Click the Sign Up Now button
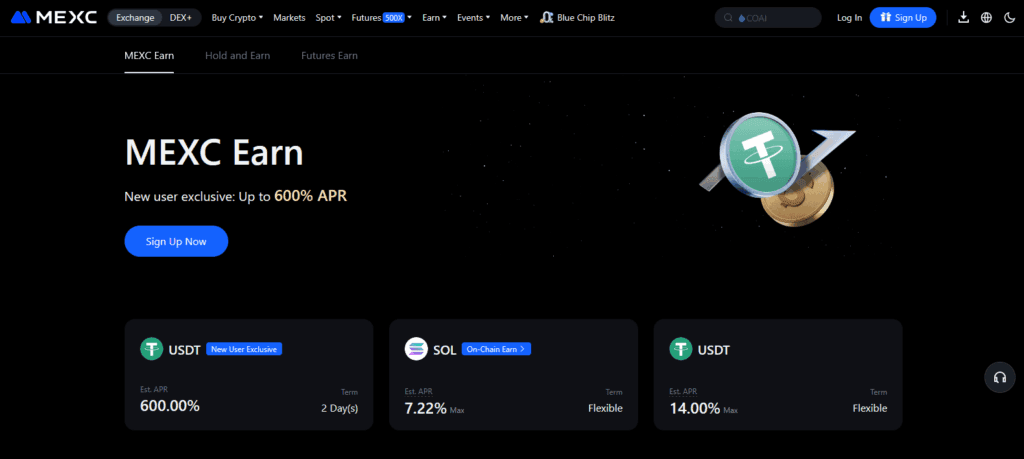Image resolution: width=1024 pixels, height=459 pixels. (176, 241)
